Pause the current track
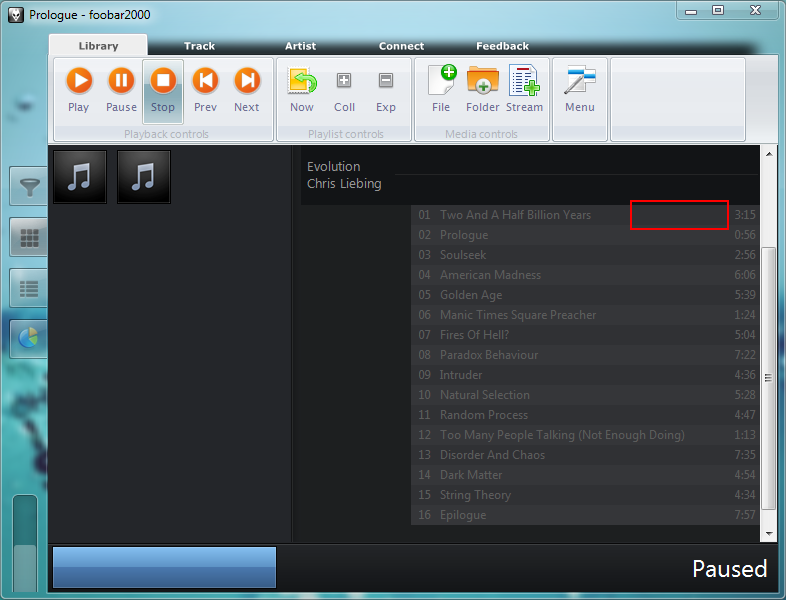Screen dimensions: 786x600 point(121,90)
